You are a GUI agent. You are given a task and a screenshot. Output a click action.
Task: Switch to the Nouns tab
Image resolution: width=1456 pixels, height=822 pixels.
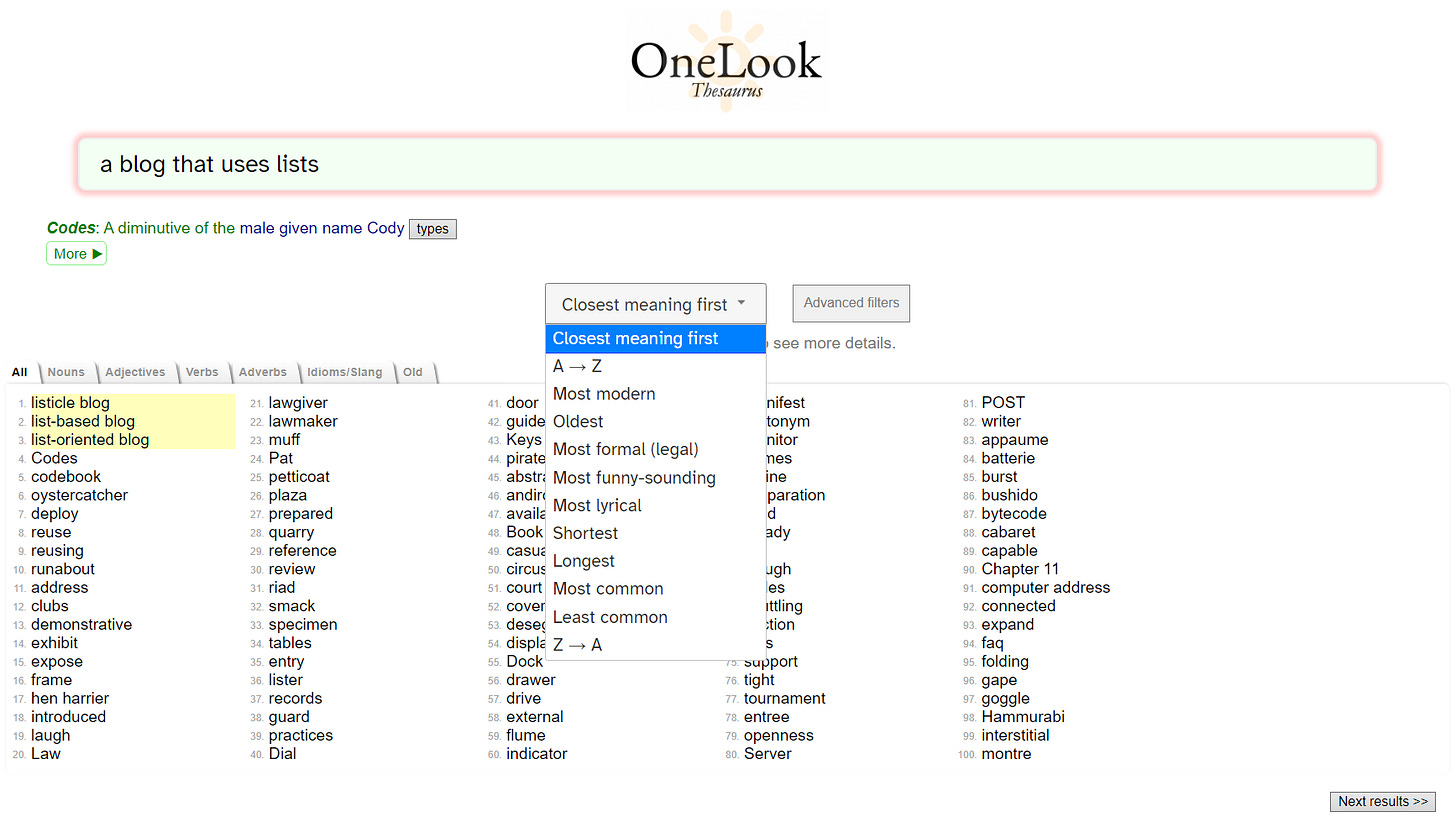click(x=66, y=372)
